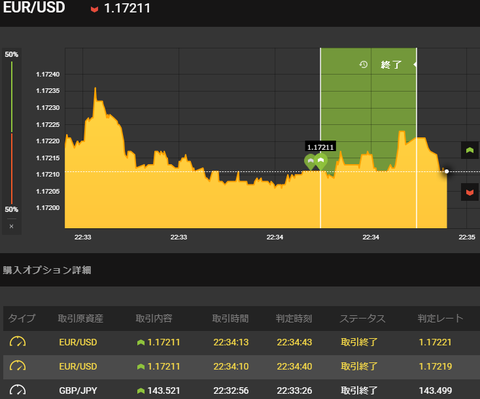The image size is (480, 399).
Task: Close the 50% sentiment gauge panel
Action: 11,226
